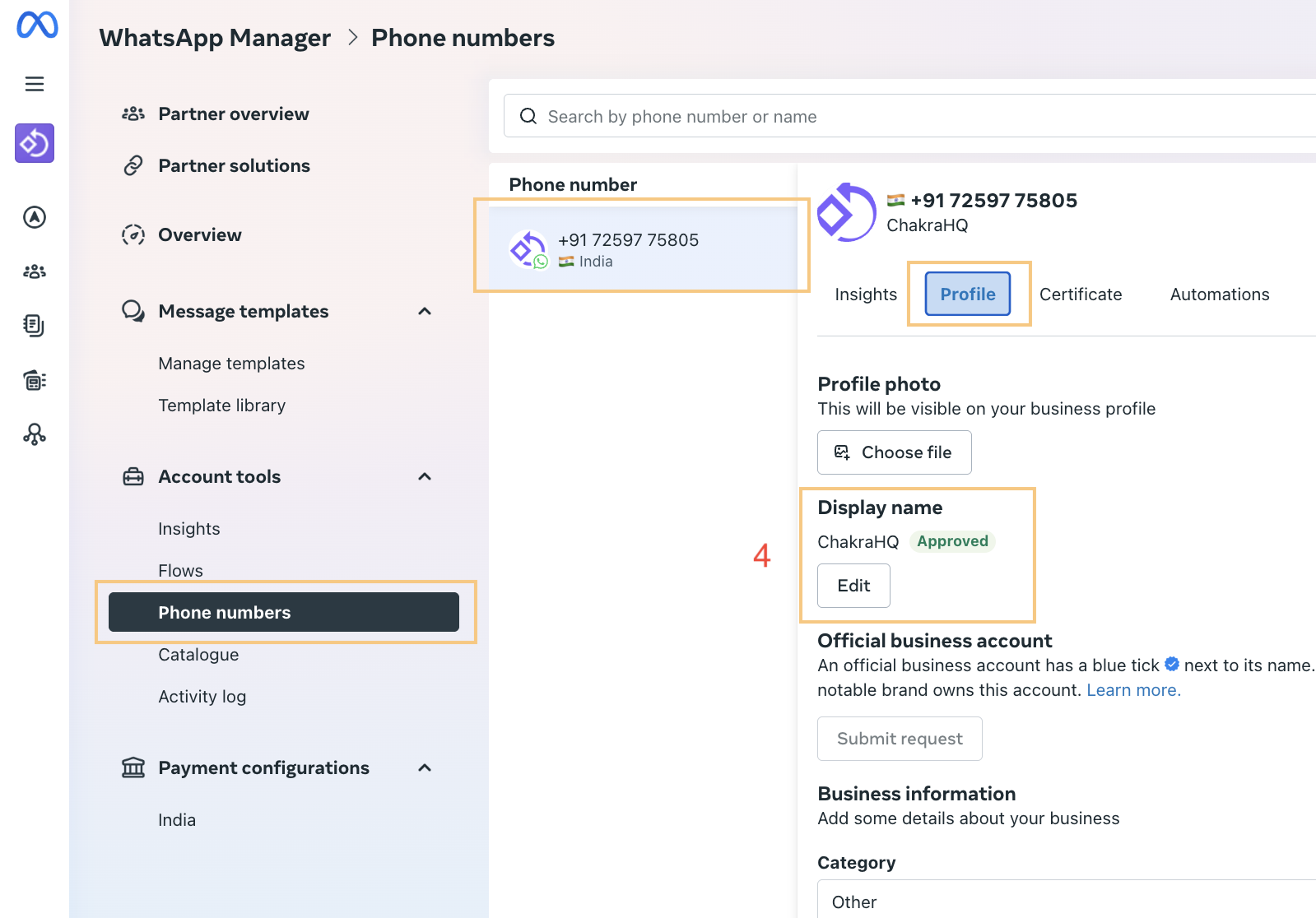Click the Account tools toolbox icon
The width and height of the screenshot is (1316, 918).
click(133, 476)
